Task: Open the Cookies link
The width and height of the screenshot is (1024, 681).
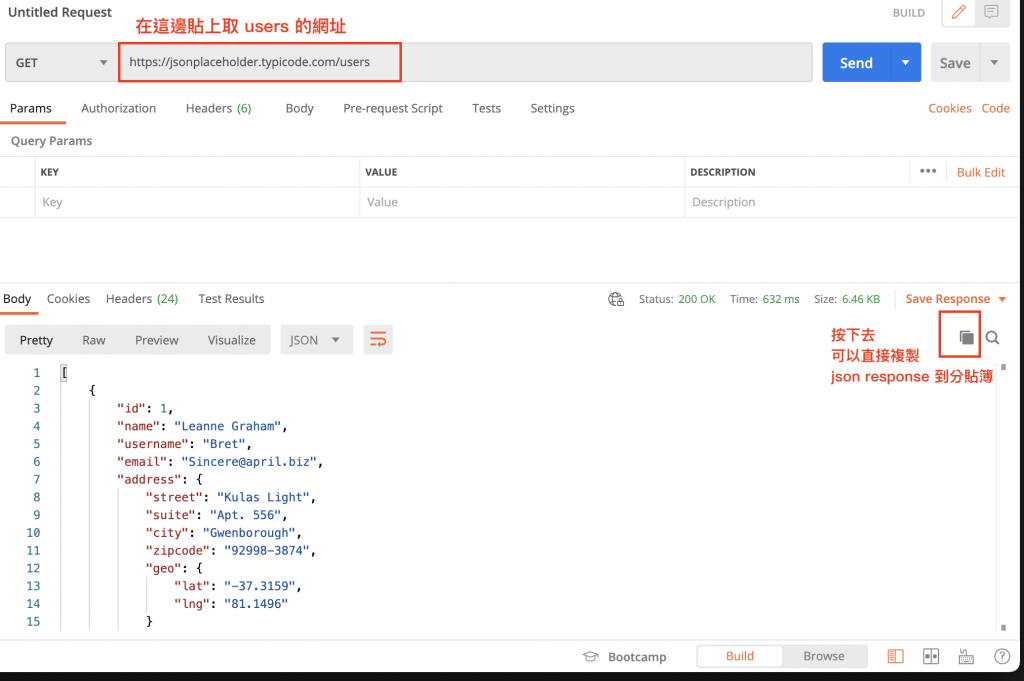Action: click(x=950, y=108)
